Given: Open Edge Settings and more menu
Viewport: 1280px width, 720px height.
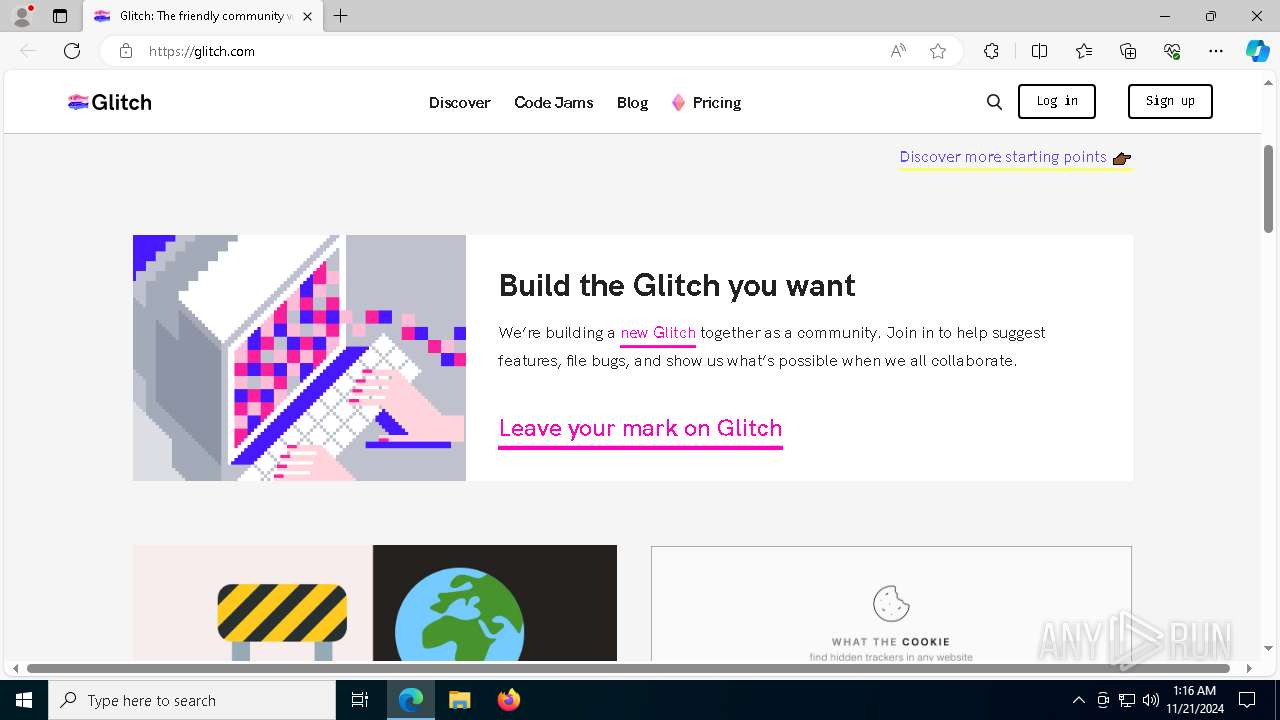Looking at the screenshot, I should tap(1216, 51).
